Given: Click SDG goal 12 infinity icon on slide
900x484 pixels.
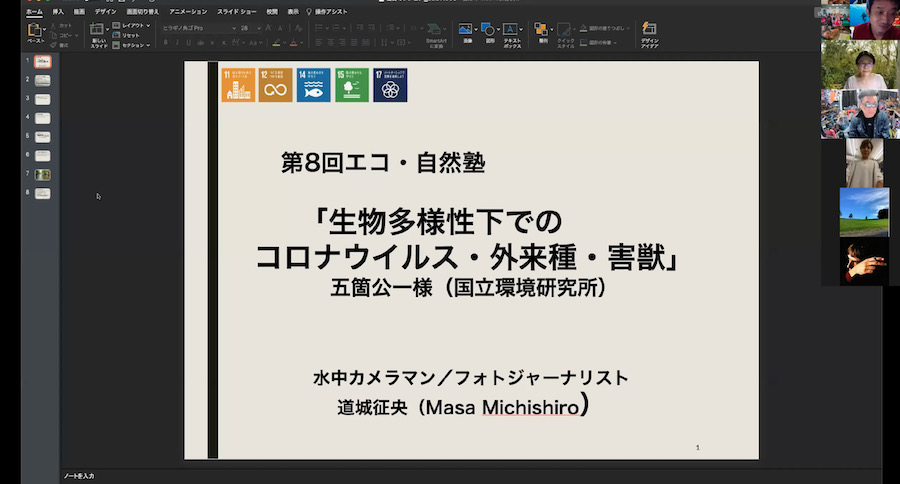Looking at the screenshot, I should tap(276, 85).
